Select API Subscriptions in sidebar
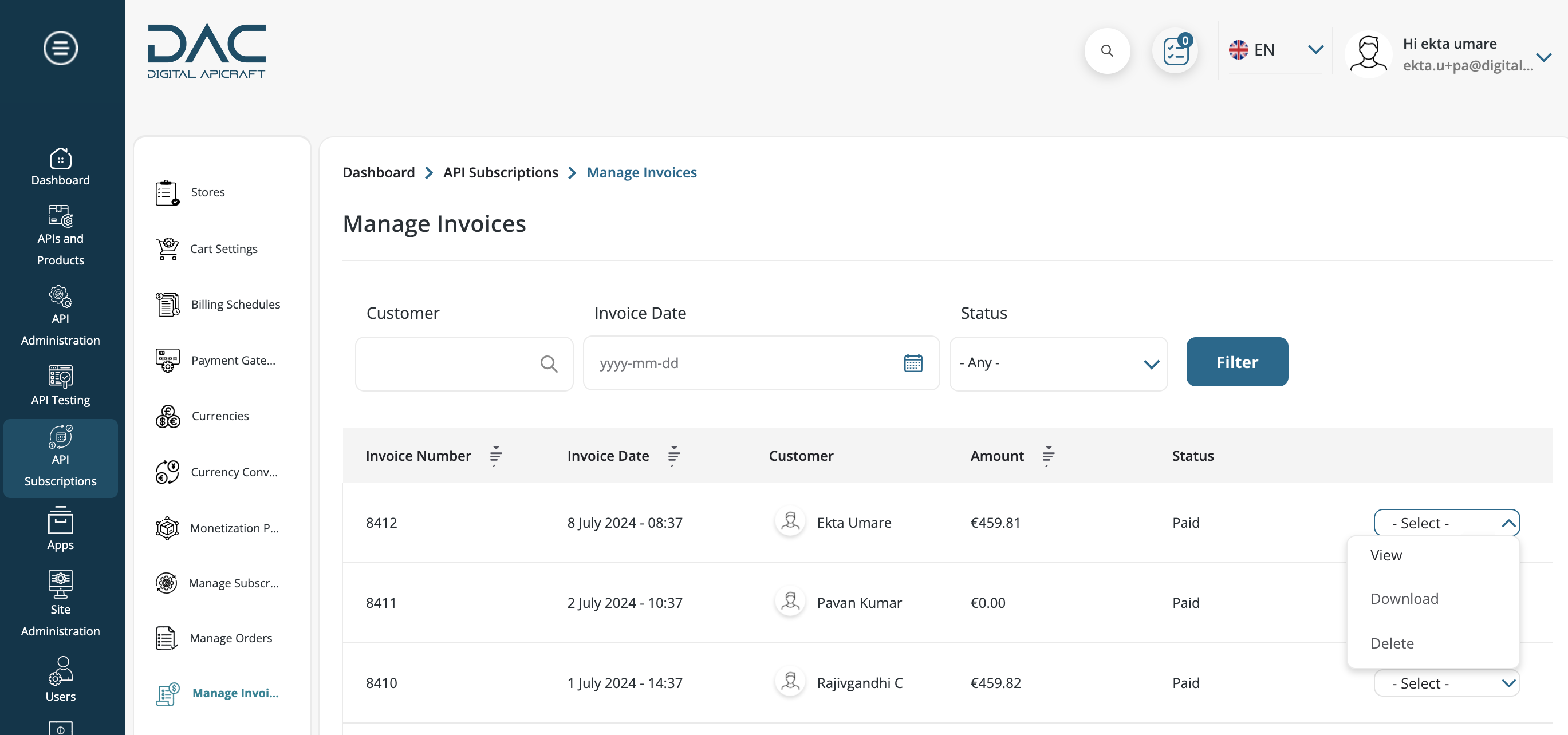This screenshot has width=1568, height=735. tap(60, 457)
